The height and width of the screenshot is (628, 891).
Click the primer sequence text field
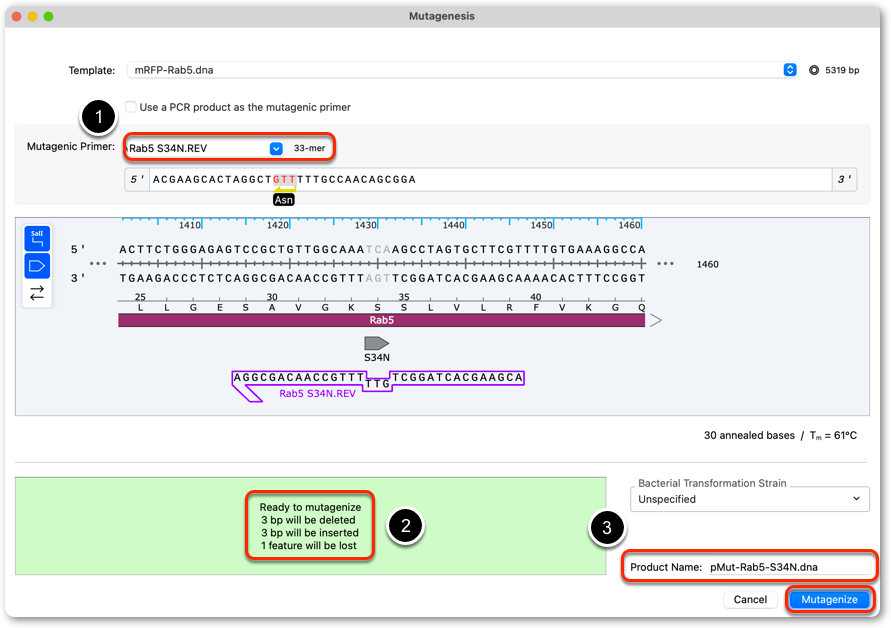click(490, 180)
